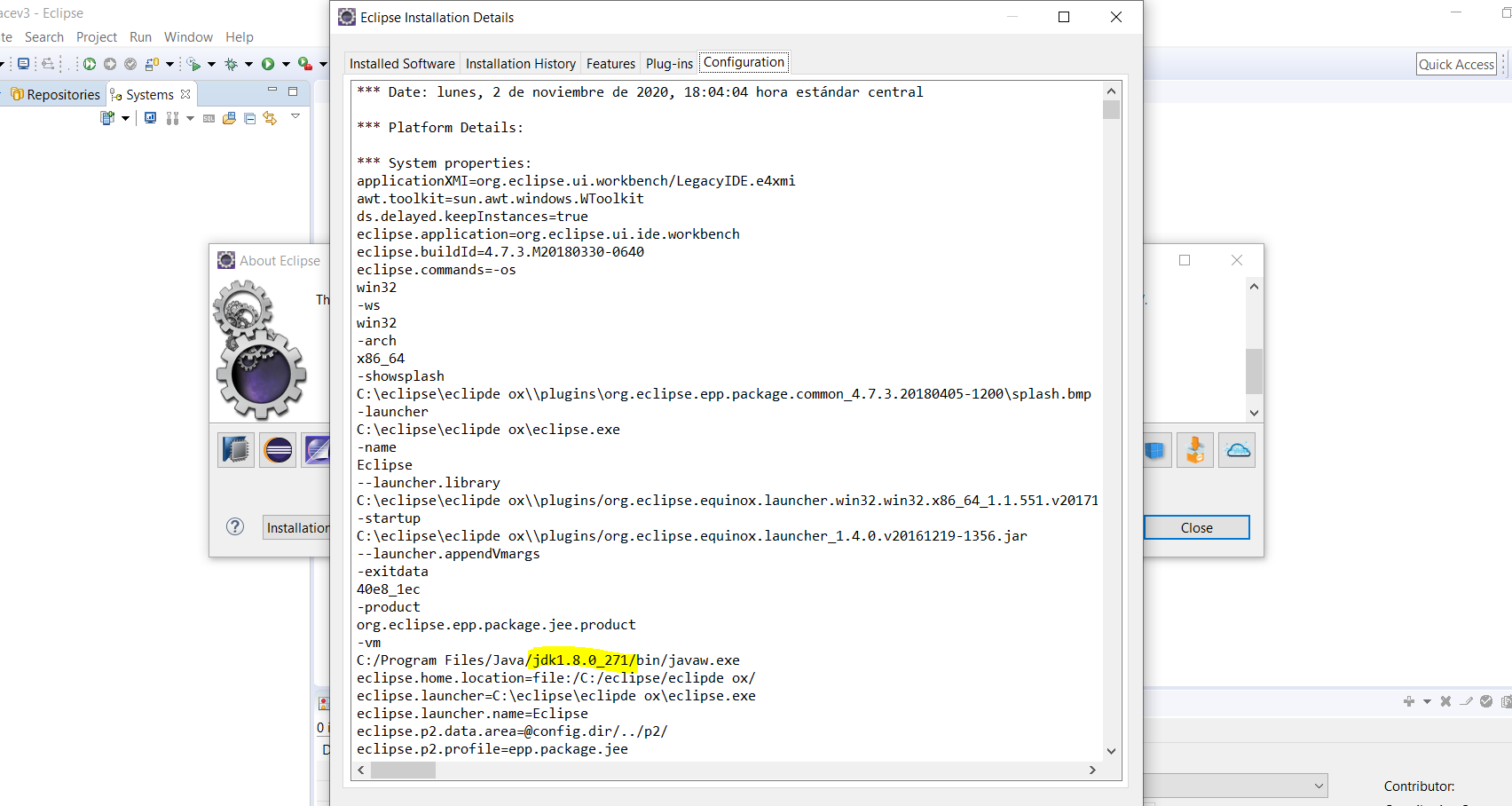Click the Profile launch toolbar icon
1512x806 pixels.
click(x=193, y=64)
